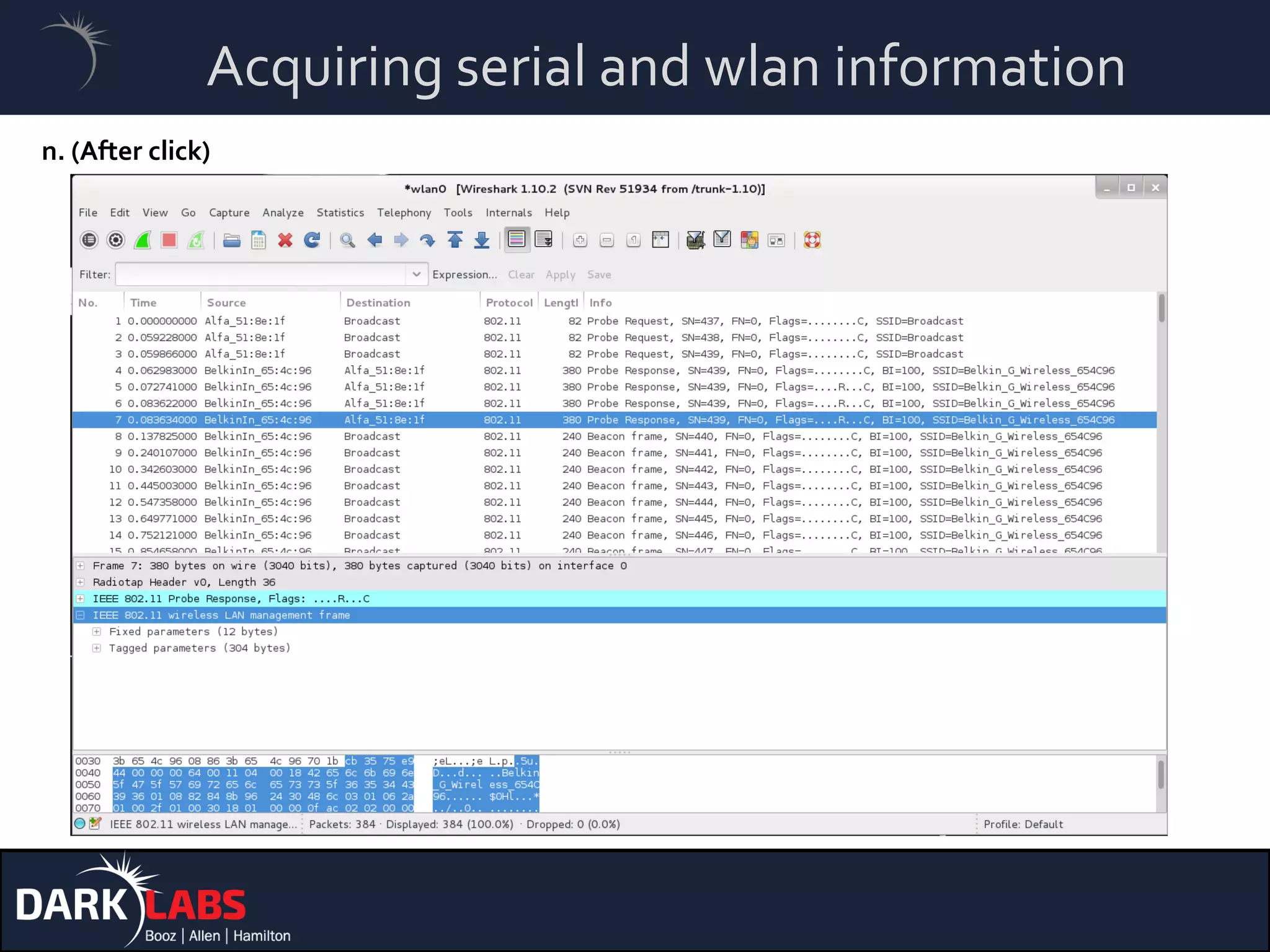1270x952 pixels.
Task: Open coloring rules editor
Action: [749, 240]
